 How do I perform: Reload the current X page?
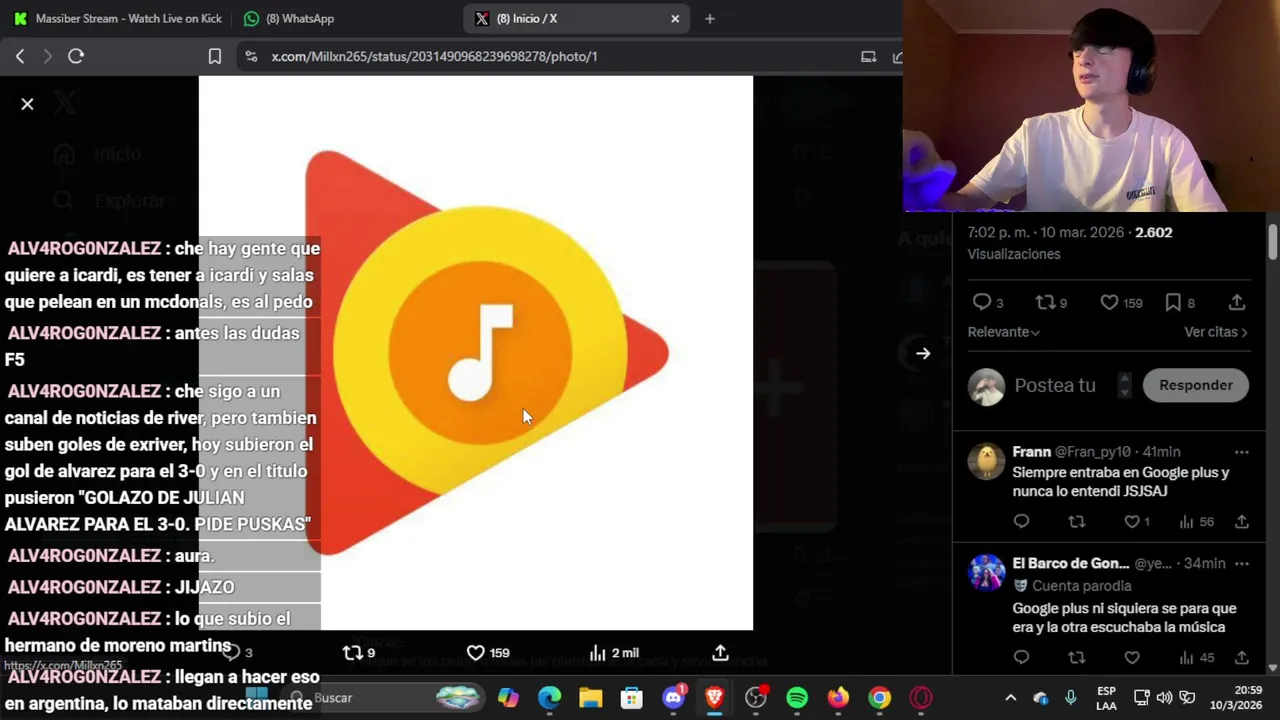tap(76, 57)
